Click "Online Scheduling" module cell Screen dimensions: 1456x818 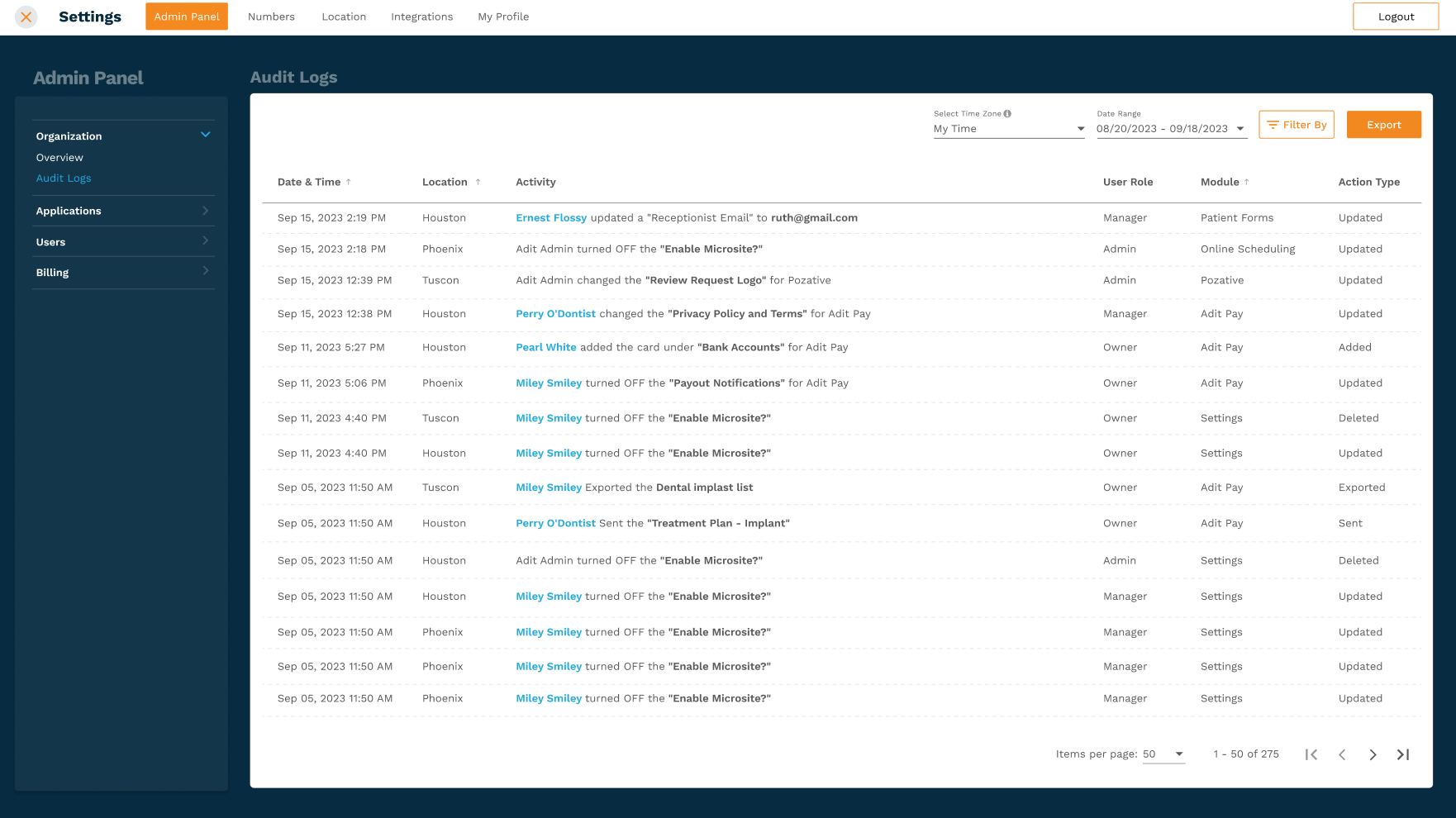coord(1248,250)
